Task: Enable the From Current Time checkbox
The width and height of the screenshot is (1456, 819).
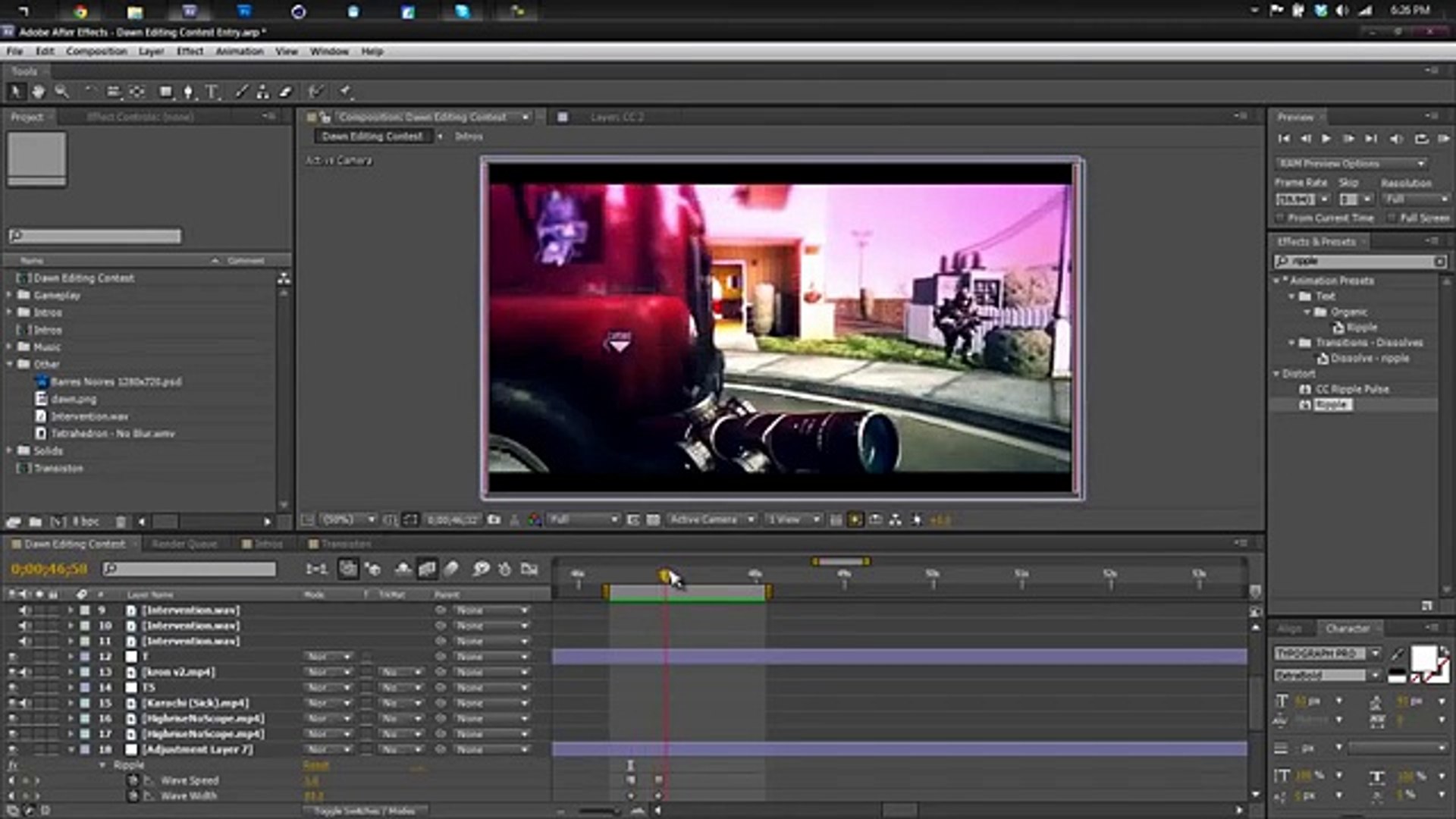Action: pos(1282,218)
